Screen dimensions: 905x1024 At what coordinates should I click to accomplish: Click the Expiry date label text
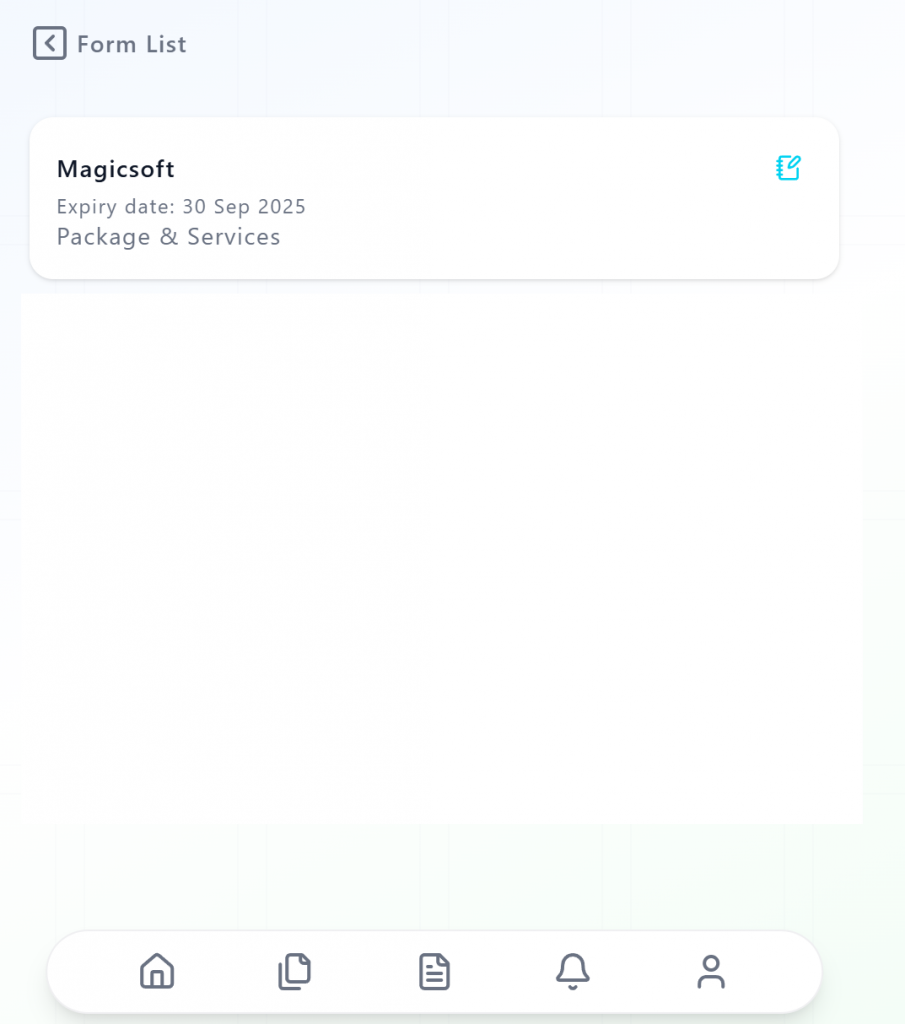pos(116,207)
